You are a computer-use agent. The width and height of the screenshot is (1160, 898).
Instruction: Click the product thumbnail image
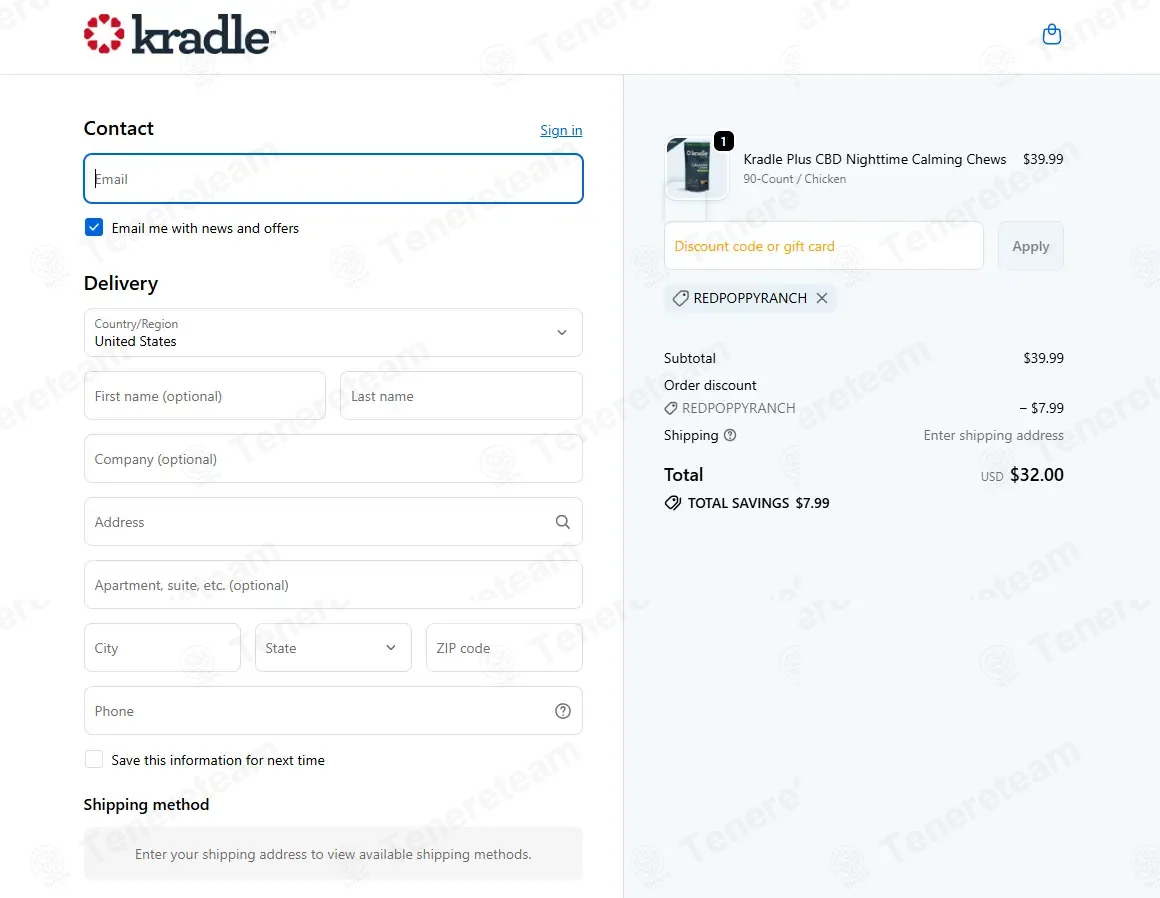click(696, 168)
